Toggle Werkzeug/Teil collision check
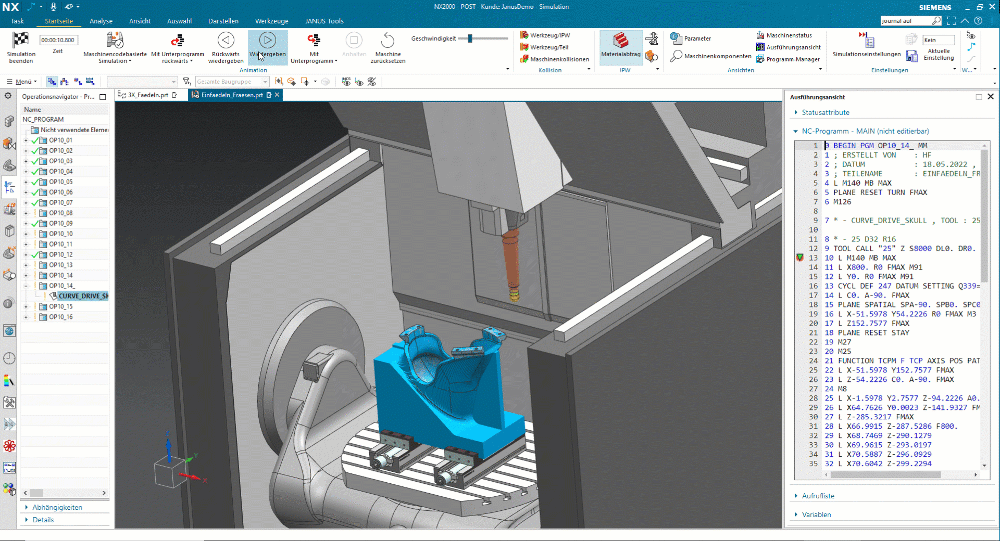Viewport: 1000px width, 541px height. (x=544, y=47)
